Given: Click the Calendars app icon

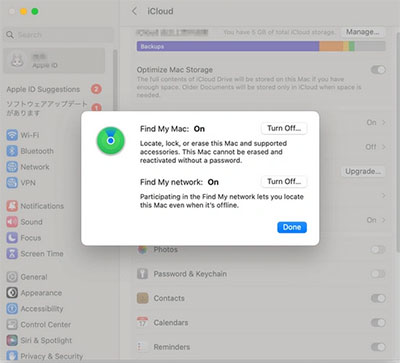Looking at the screenshot, I should pyautogui.click(x=143, y=323).
